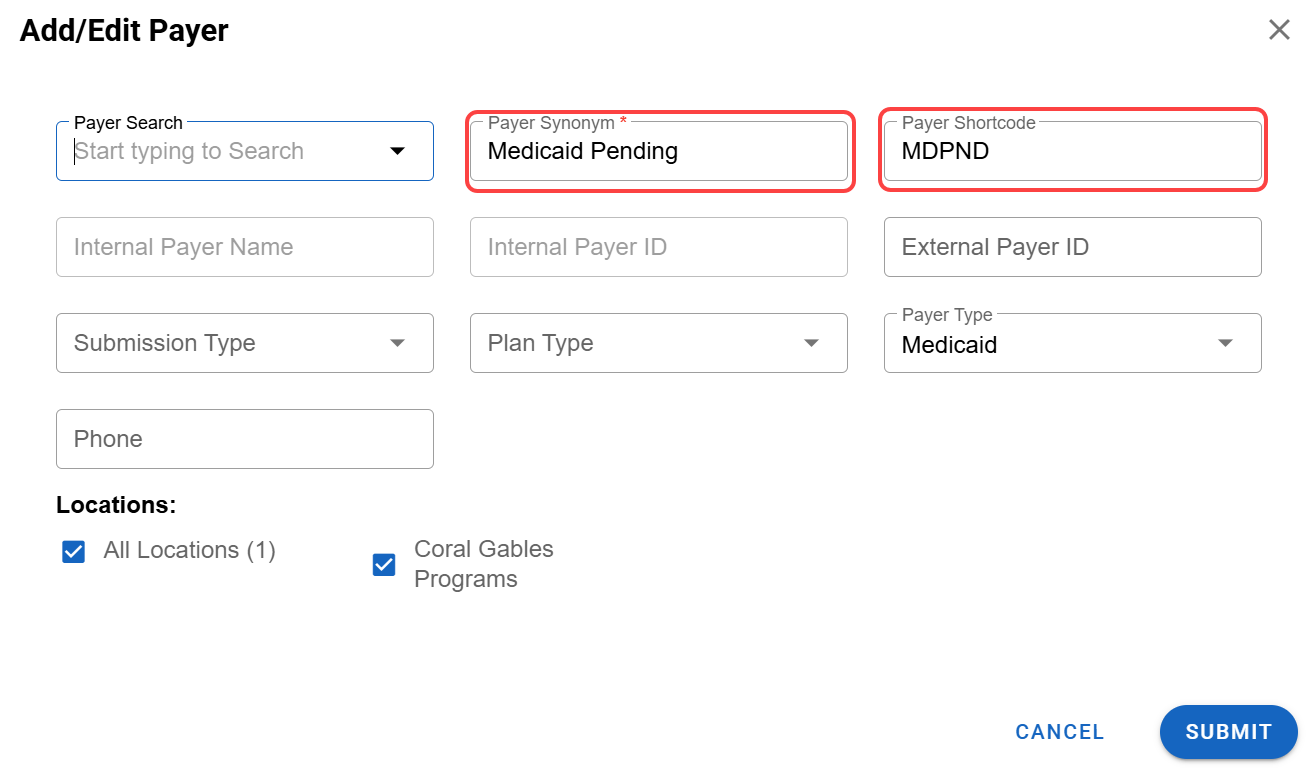The image size is (1311, 768).
Task: Uncheck the All Locations (1) checkbox
Action: point(74,551)
